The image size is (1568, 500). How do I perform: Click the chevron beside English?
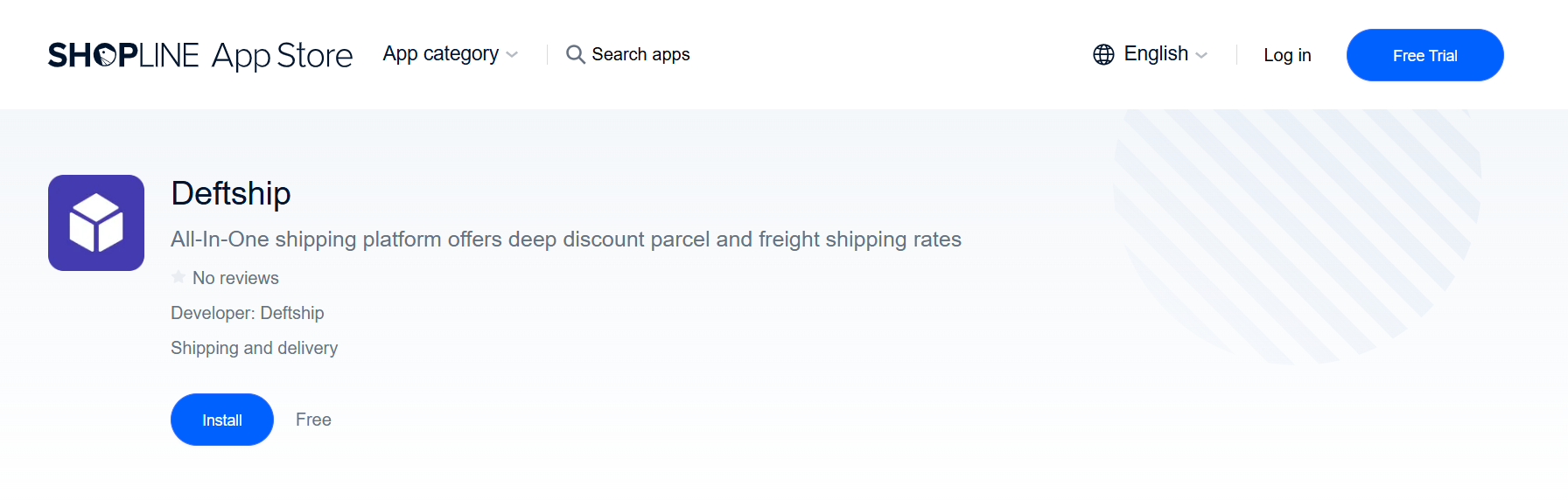[x=1201, y=55]
